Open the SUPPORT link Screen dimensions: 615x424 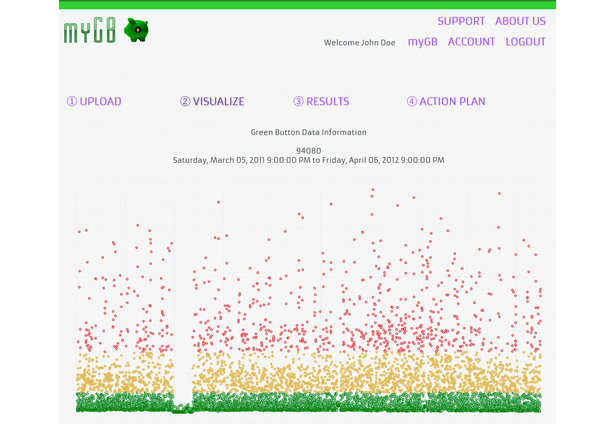pos(461,21)
